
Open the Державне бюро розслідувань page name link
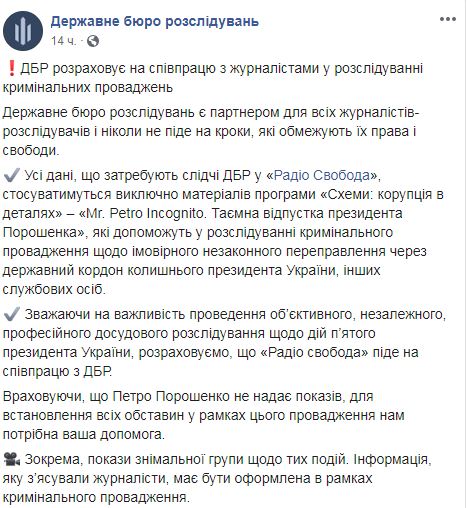(x=154, y=21)
